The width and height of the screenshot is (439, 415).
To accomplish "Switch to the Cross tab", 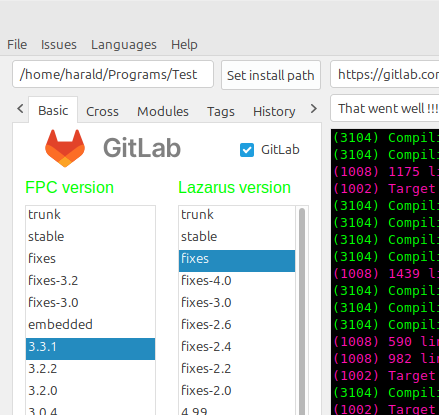I will [102, 111].
